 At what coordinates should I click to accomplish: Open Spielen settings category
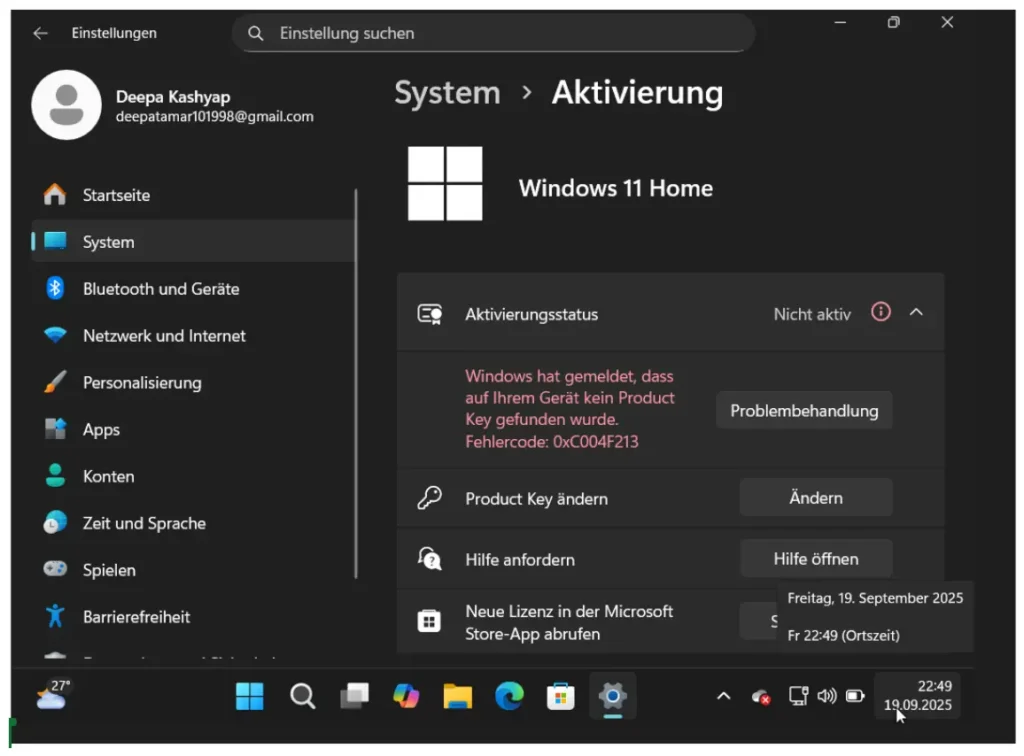[x=193, y=570]
